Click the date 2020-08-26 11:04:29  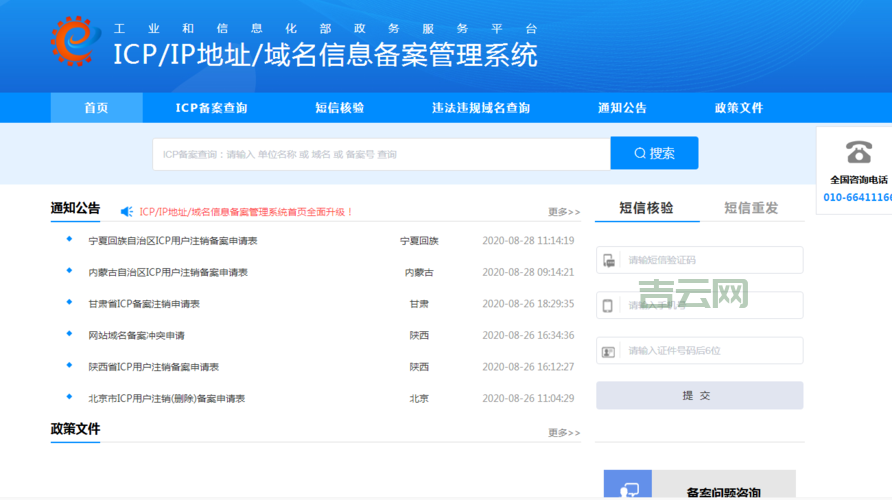[528, 399]
